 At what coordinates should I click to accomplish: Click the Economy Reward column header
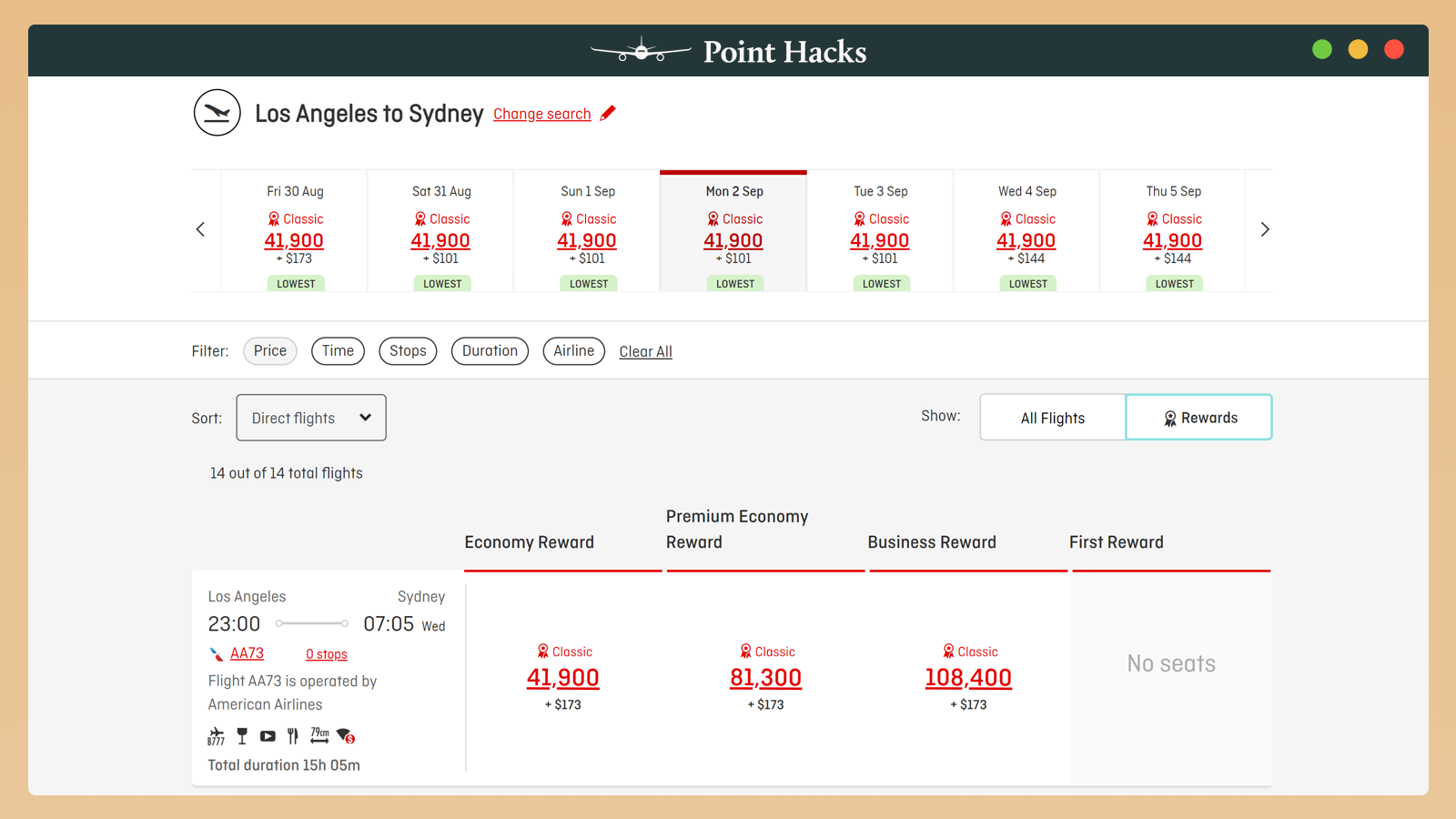[x=530, y=542]
